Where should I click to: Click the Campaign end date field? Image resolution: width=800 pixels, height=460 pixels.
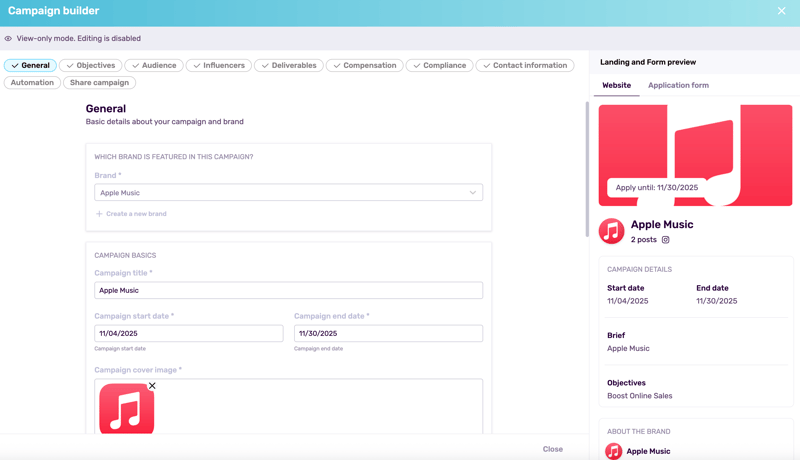(x=388, y=334)
